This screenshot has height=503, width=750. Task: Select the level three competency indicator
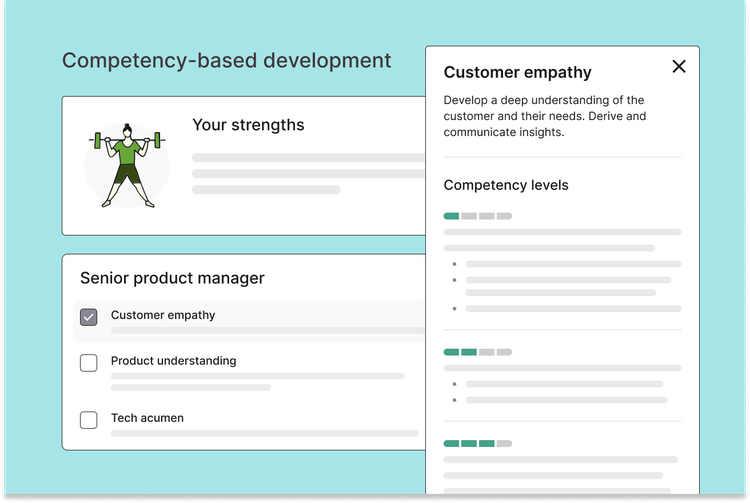(x=477, y=443)
